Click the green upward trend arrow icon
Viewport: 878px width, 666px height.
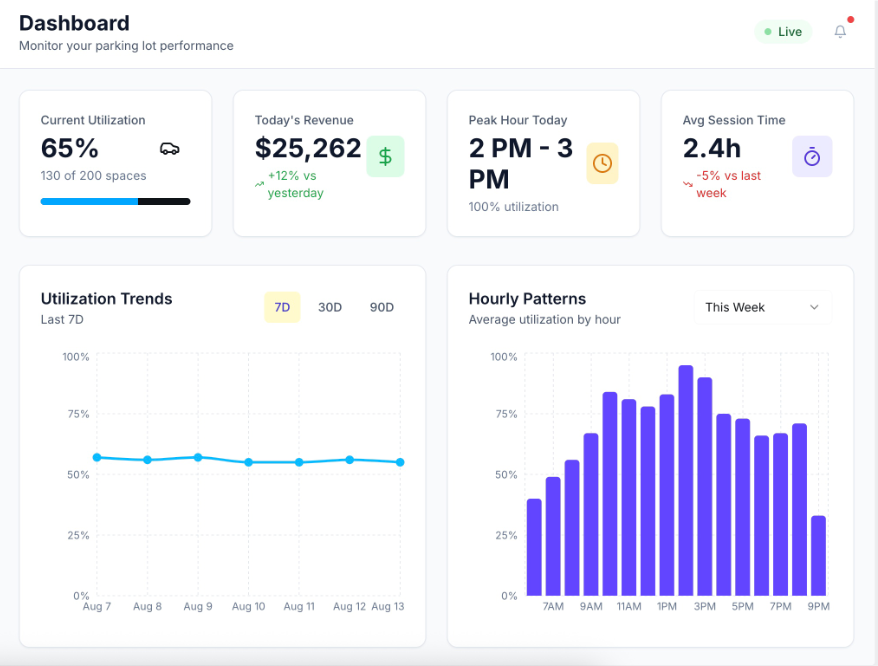(x=259, y=184)
